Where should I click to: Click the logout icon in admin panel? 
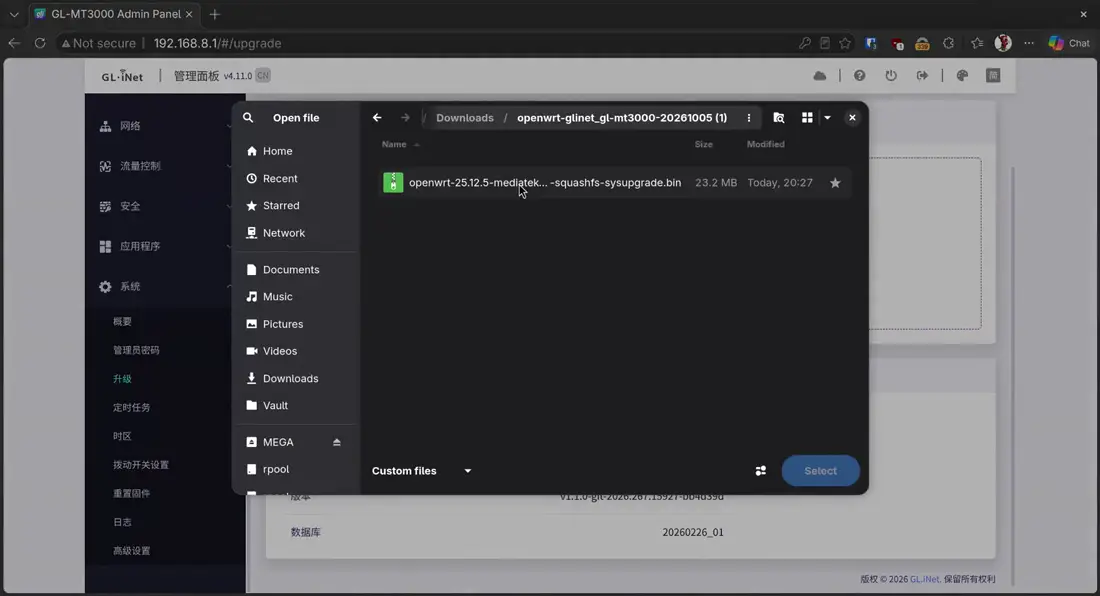tap(923, 76)
